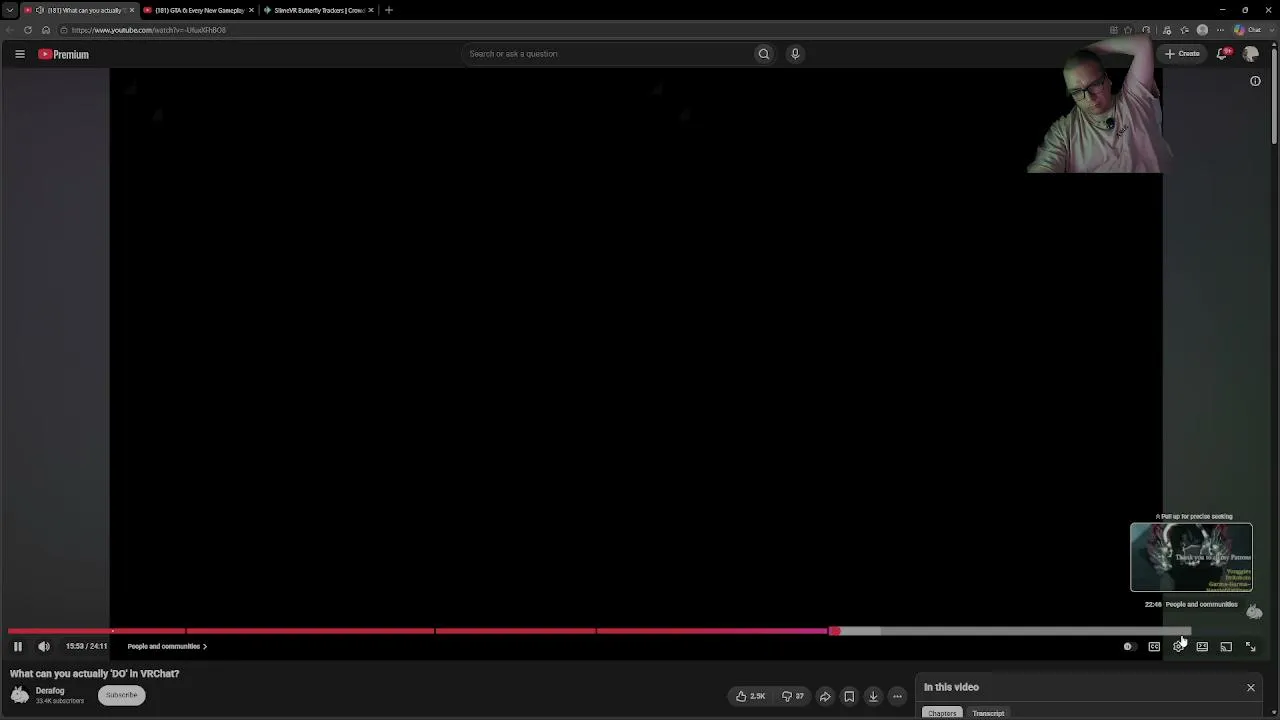Viewport: 1280px width, 720px height.
Task: Open the YouTube guide hamburger menu
Action: pyautogui.click(x=20, y=54)
